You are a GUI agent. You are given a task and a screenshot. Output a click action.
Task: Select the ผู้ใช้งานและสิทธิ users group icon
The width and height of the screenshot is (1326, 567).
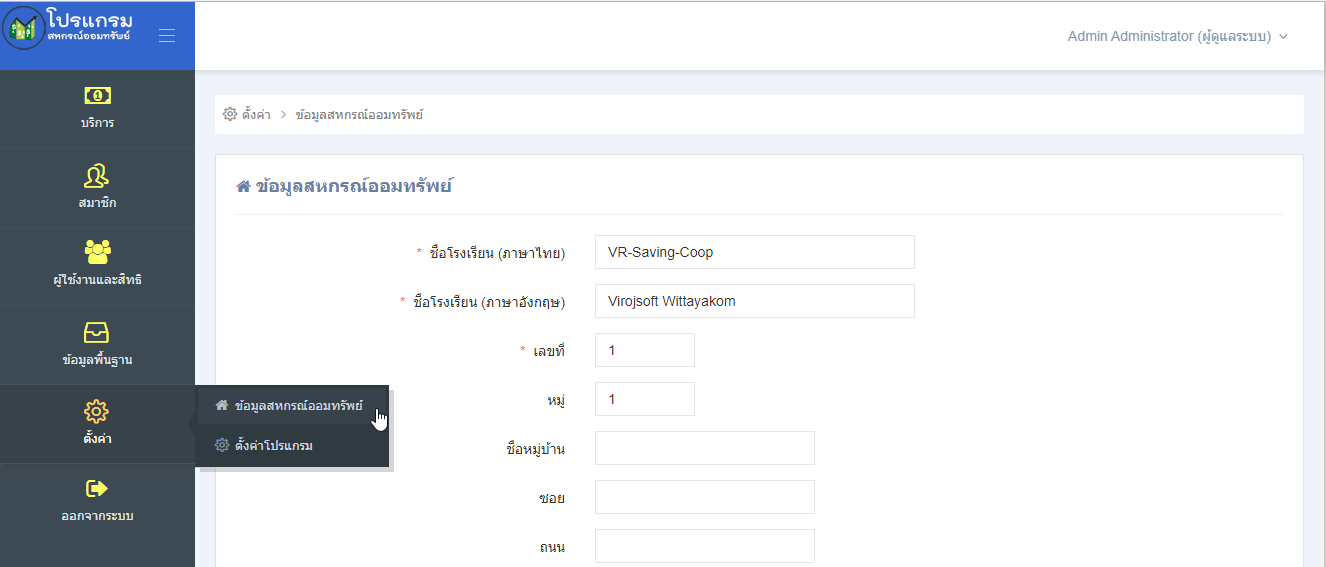coord(97,252)
